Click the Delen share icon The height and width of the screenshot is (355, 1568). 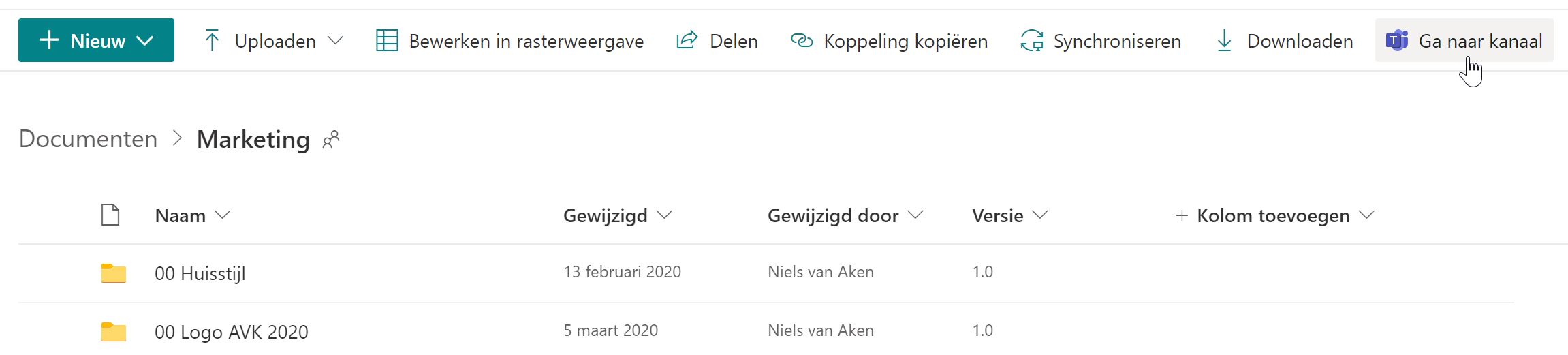[687, 40]
